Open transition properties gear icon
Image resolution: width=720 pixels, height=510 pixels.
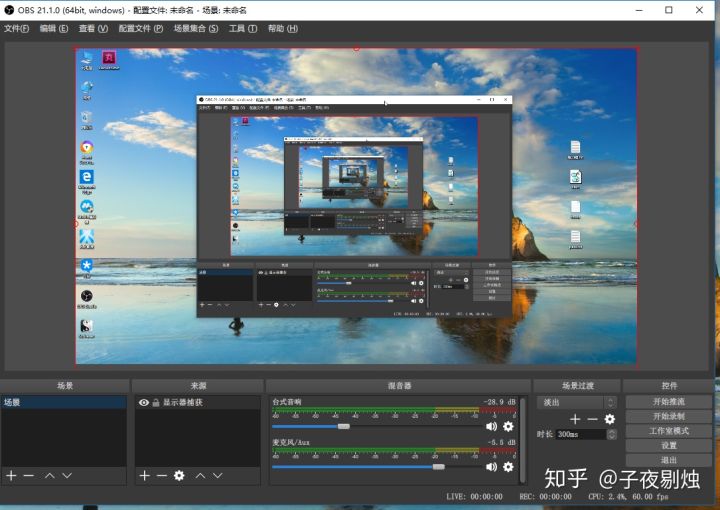point(609,419)
